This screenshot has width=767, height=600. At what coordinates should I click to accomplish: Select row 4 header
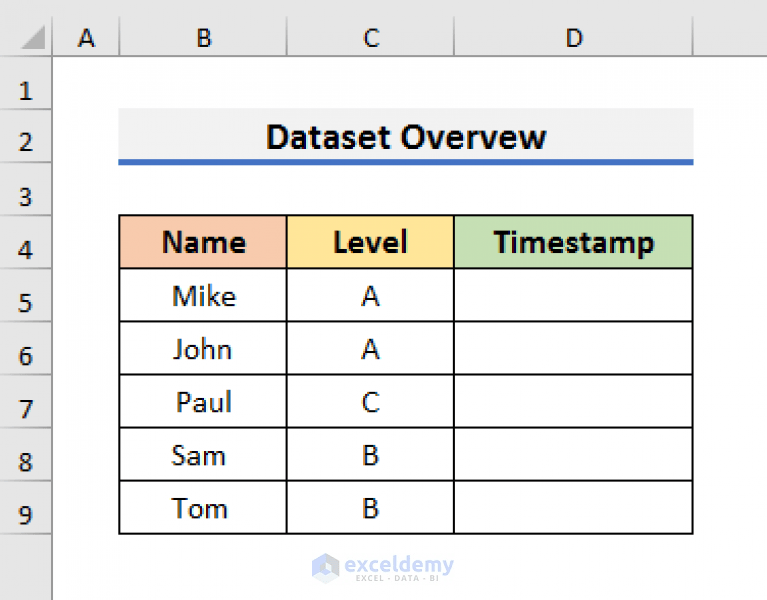(25, 242)
